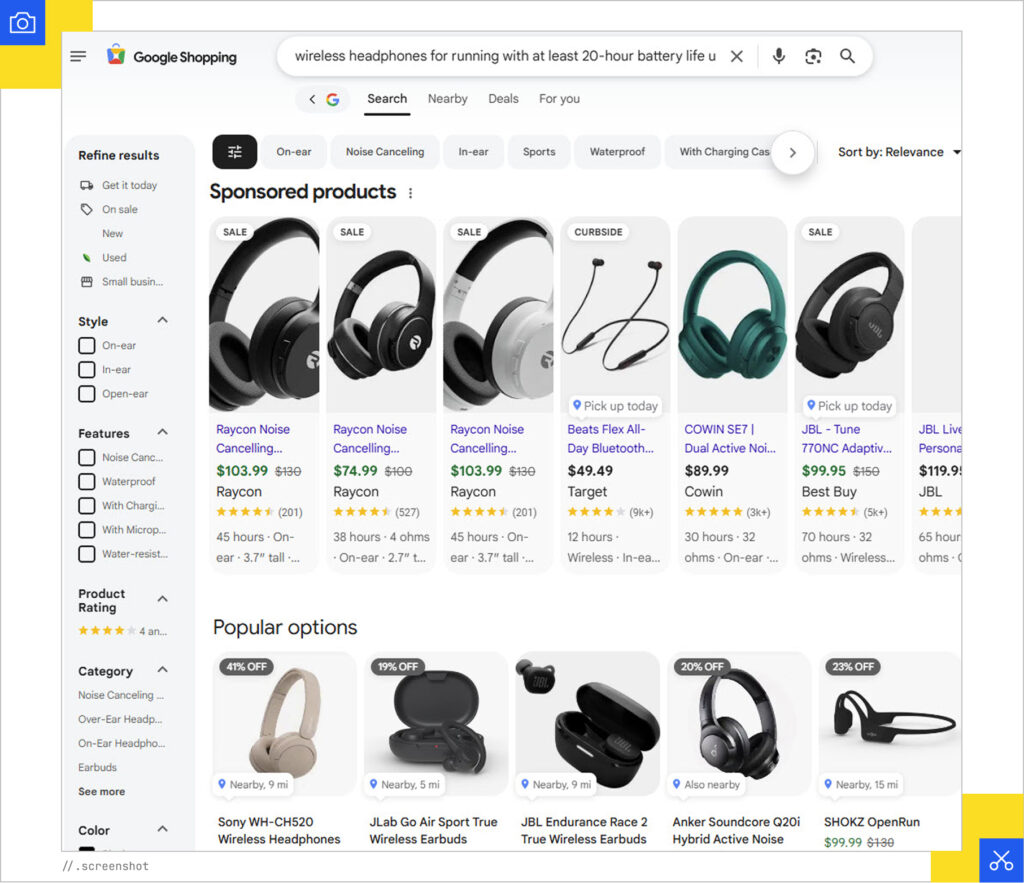Start a voice search with the microphone icon

779,56
